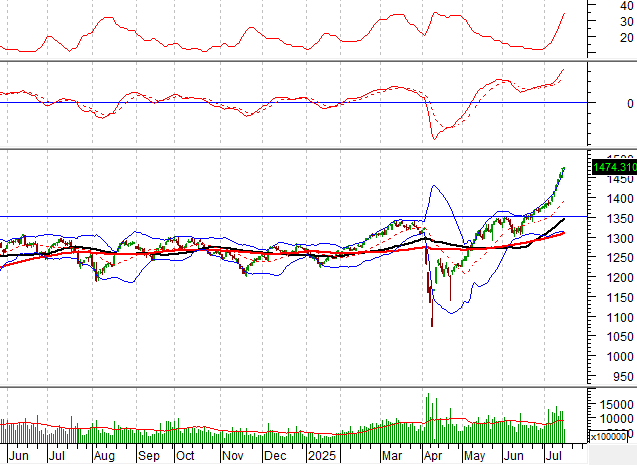Select the 40 label on top indicator axis
The width and height of the screenshot is (637, 465).
click(627, 6)
